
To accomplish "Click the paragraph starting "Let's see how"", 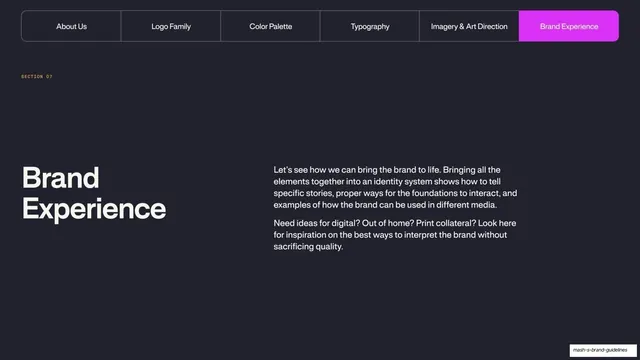I will (395, 187).
